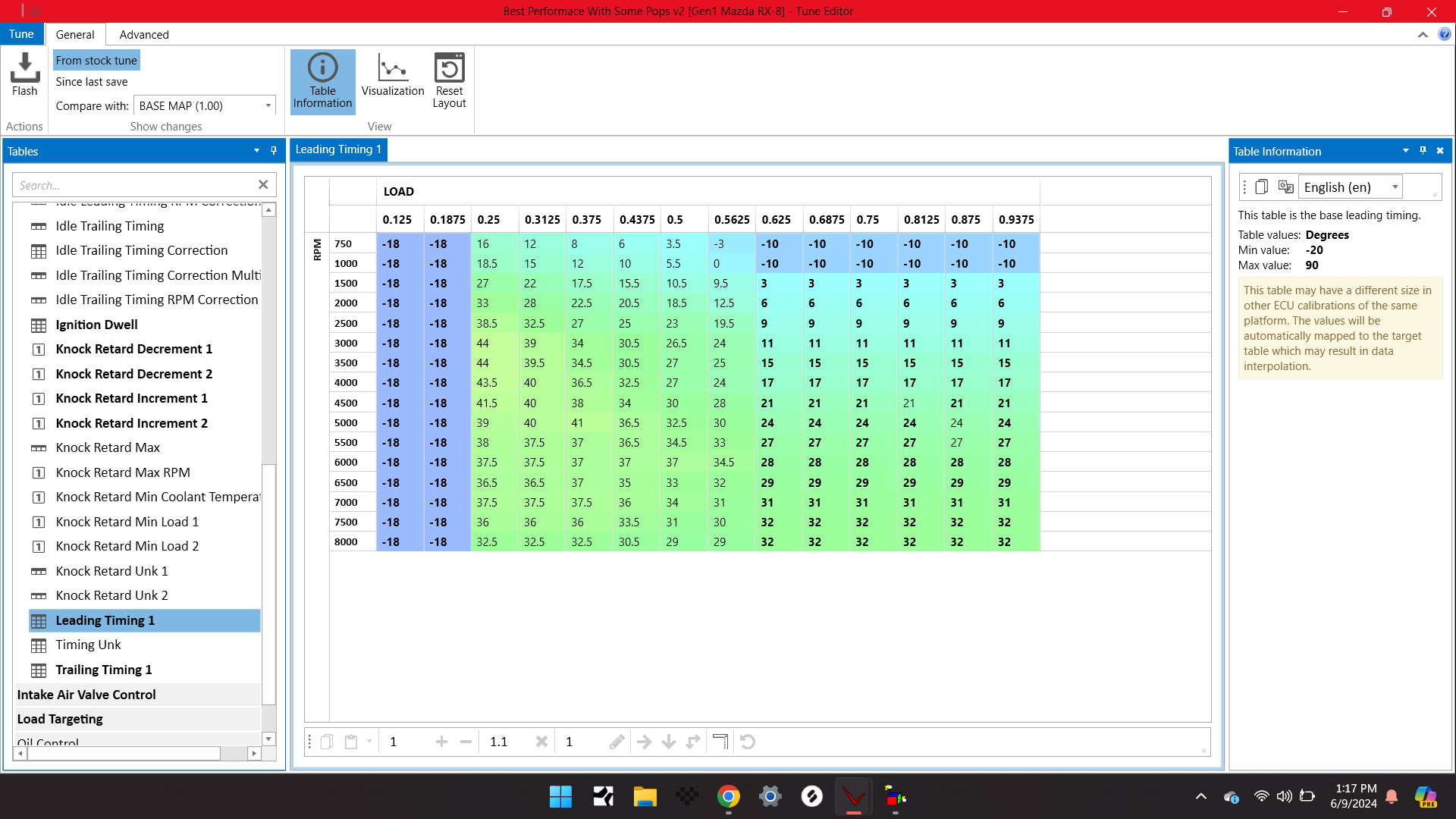Click the 2D interpolate arrows icon
Image resolution: width=1456 pixels, height=819 pixels.
[694, 742]
